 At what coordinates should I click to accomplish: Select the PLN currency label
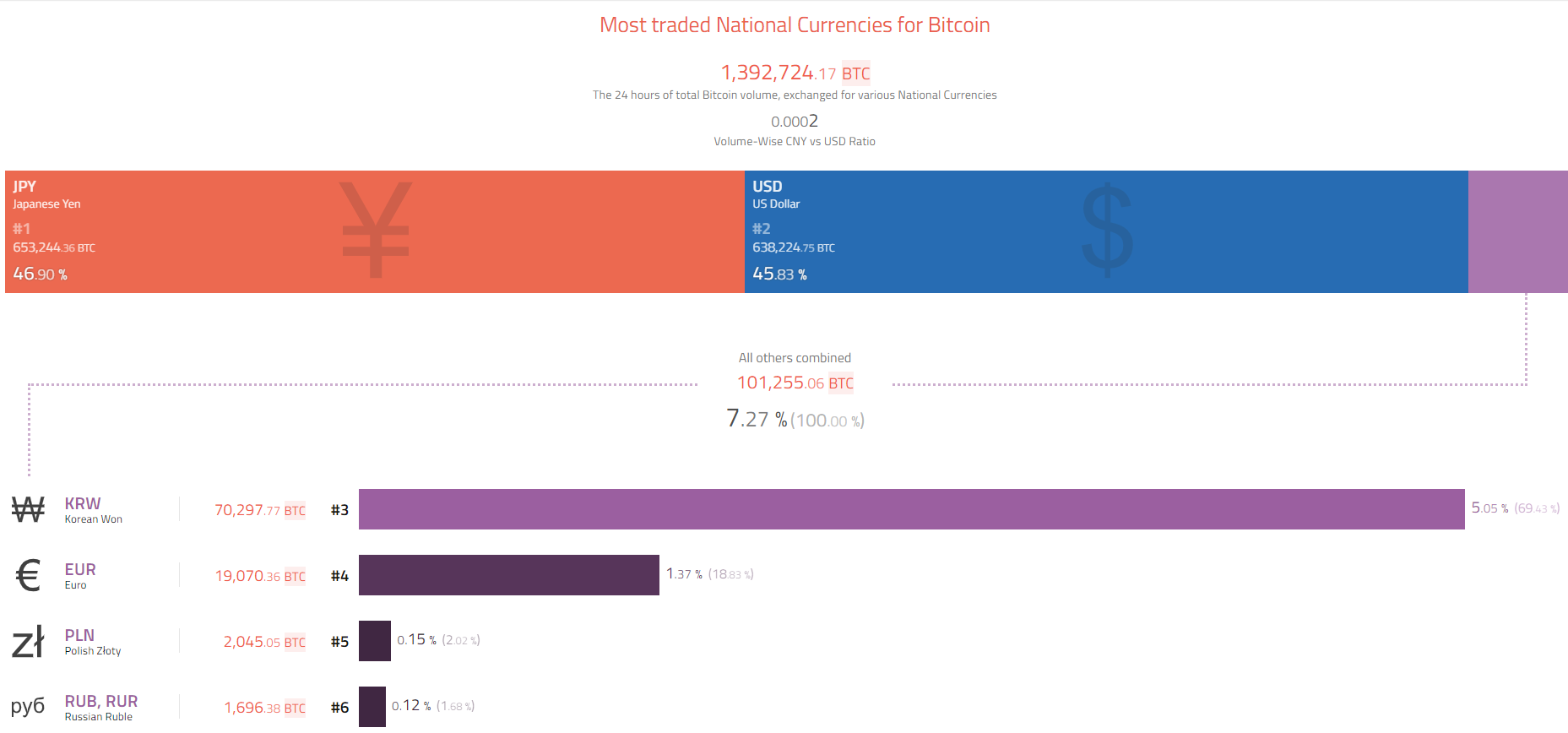[79, 635]
